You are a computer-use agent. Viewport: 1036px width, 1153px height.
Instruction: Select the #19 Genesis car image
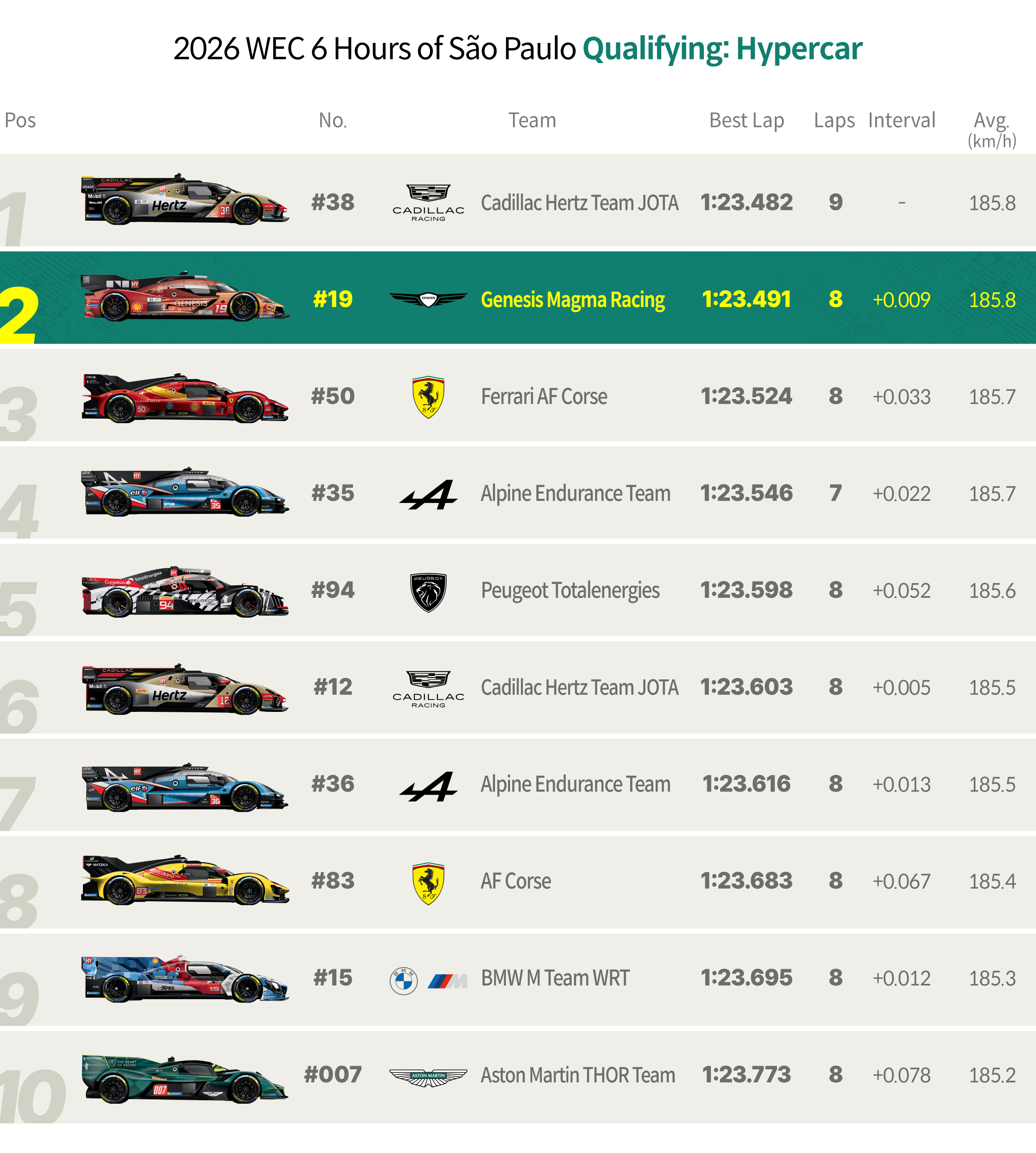click(x=185, y=297)
